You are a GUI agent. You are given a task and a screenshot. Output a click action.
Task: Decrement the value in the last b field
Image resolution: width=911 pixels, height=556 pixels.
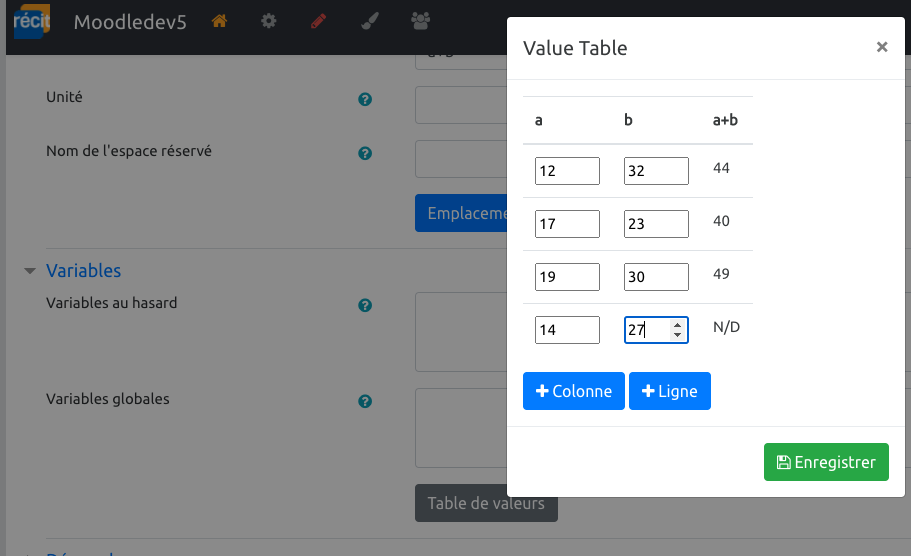coord(678,335)
